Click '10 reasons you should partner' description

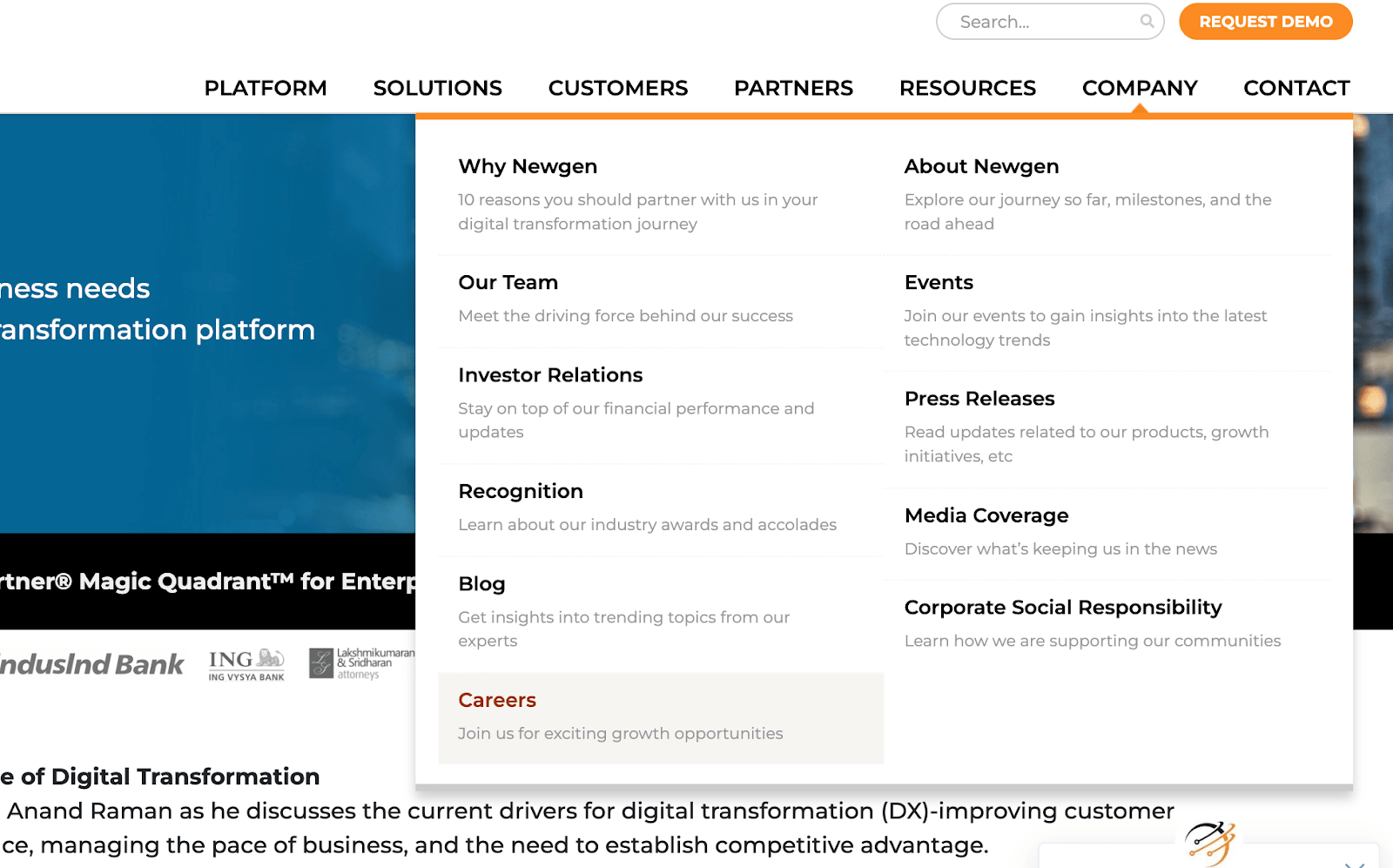[638, 212]
